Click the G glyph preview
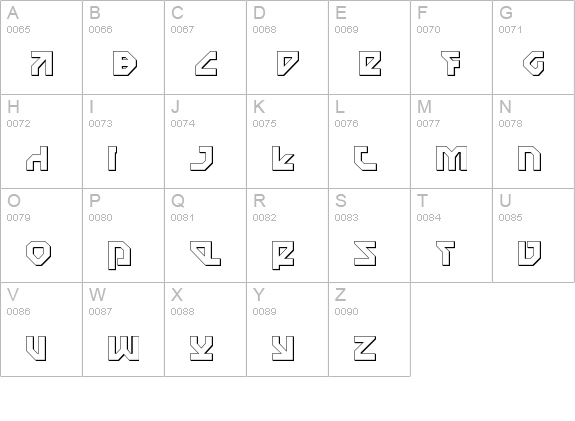 coord(534,63)
